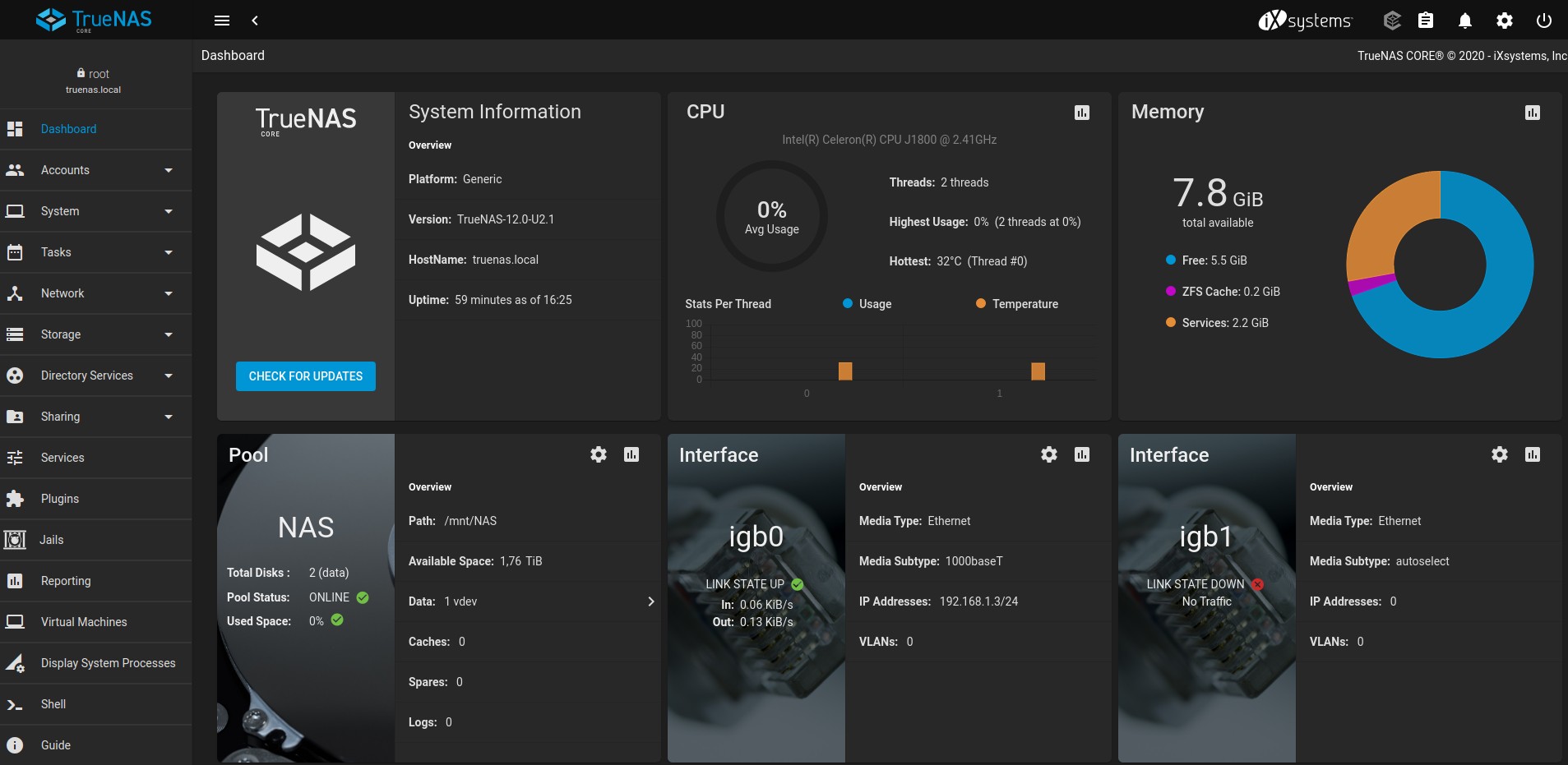Expand the Storage menu arrow
Viewport: 1568px width, 765px height.
click(x=169, y=334)
